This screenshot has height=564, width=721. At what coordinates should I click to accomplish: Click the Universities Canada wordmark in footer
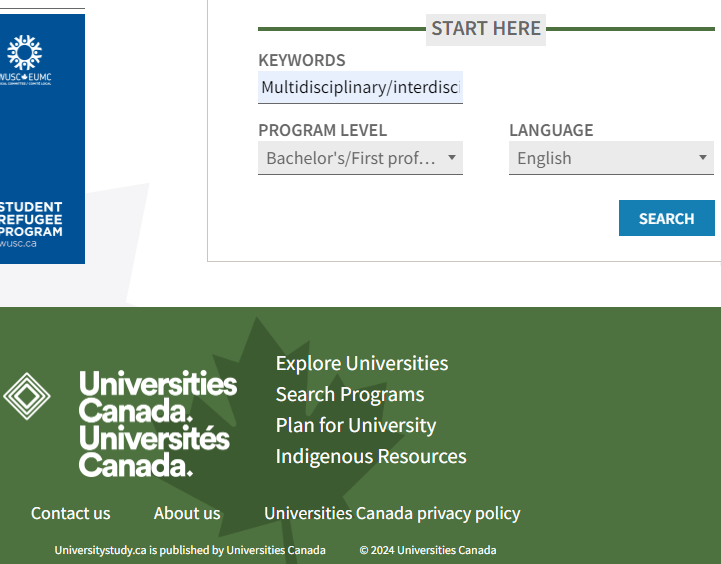click(158, 424)
